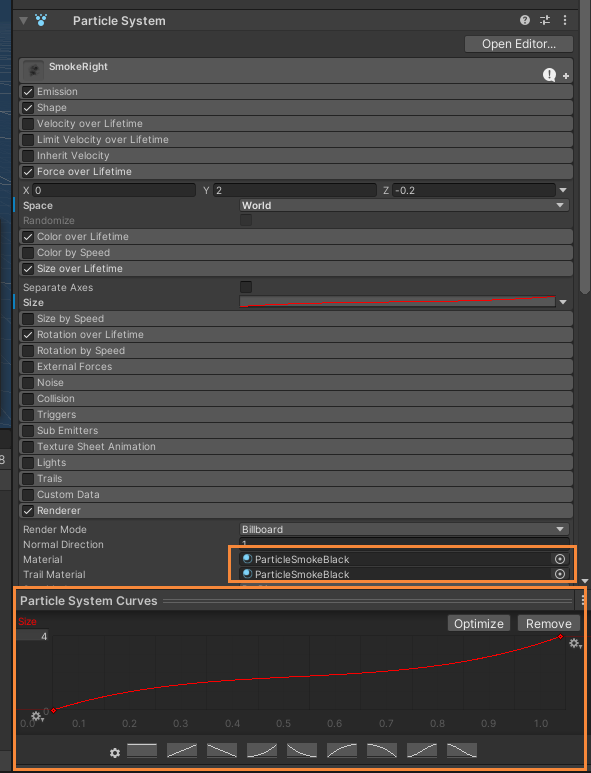This screenshot has width=591, height=773.
Task: Click the Optimize curve button
Action: tap(479, 623)
